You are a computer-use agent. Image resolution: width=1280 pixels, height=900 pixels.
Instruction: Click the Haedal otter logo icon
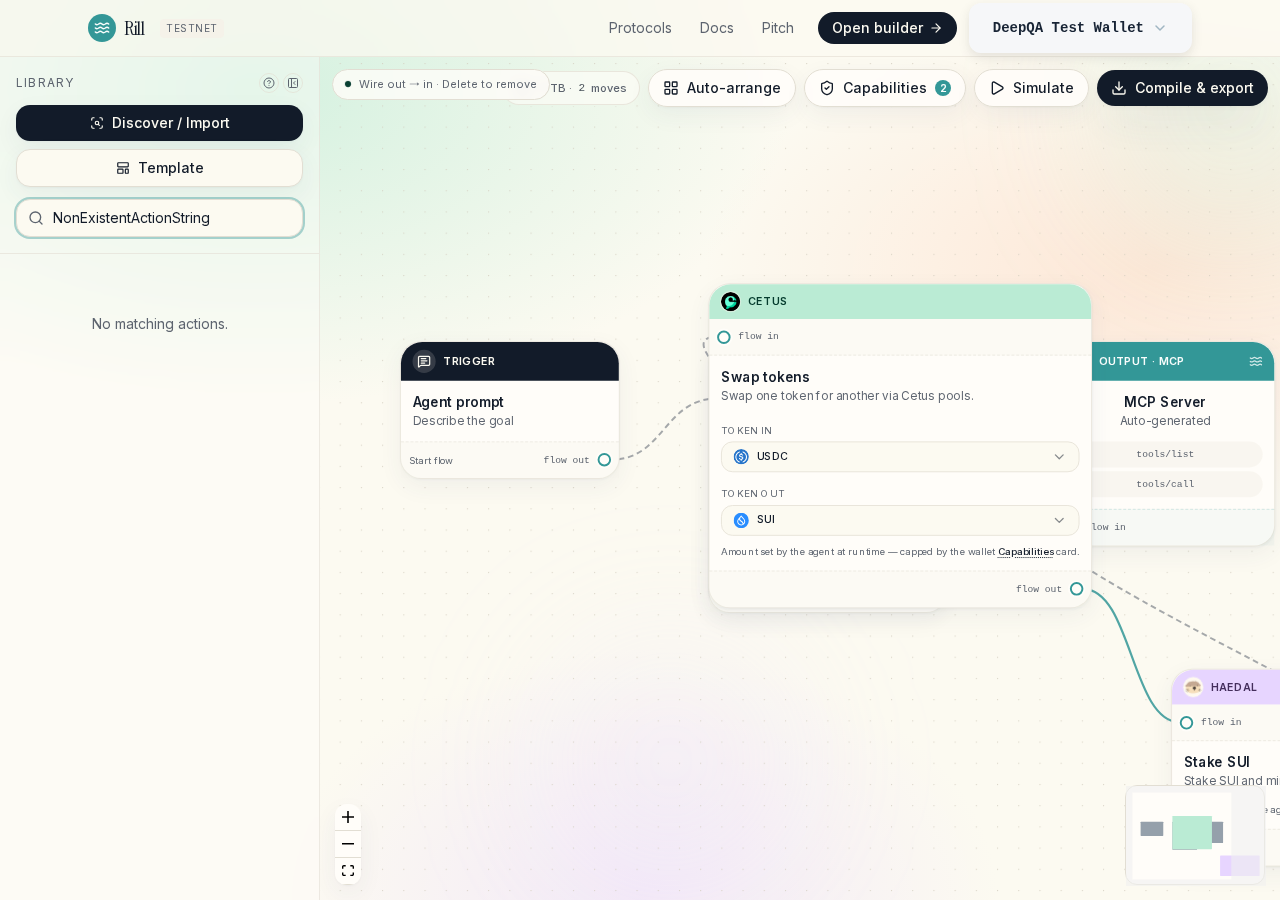[x=1193, y=687]
